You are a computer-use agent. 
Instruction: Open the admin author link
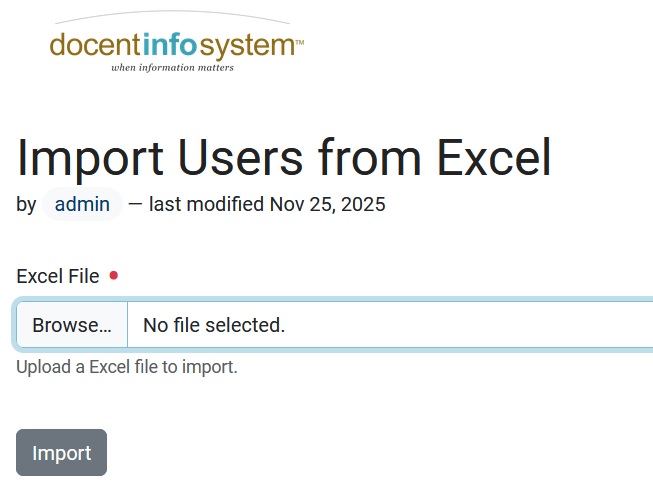pyautogui.click(x=82, y=204)
